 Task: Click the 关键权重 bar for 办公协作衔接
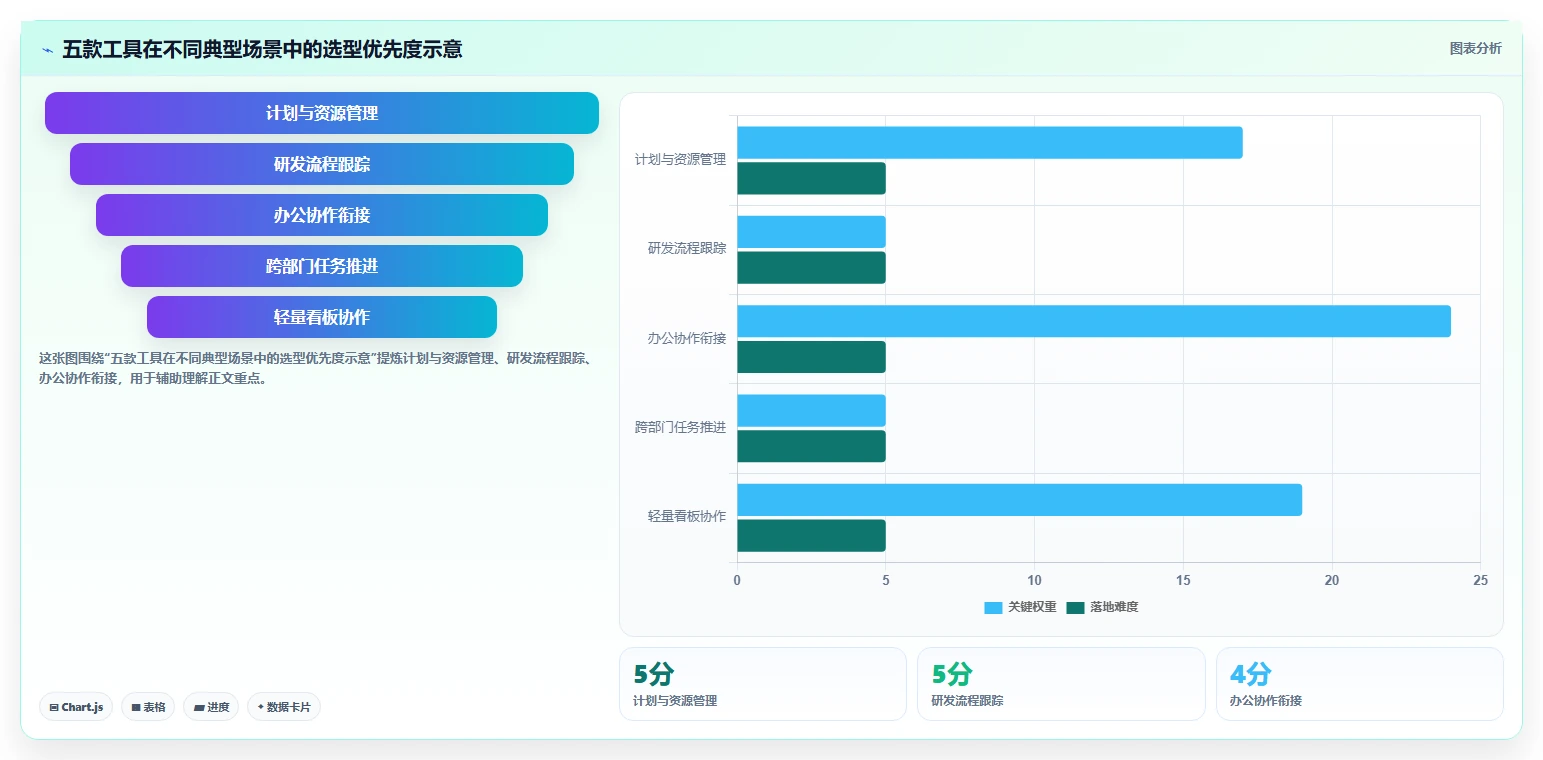(x=1094, y=321)
